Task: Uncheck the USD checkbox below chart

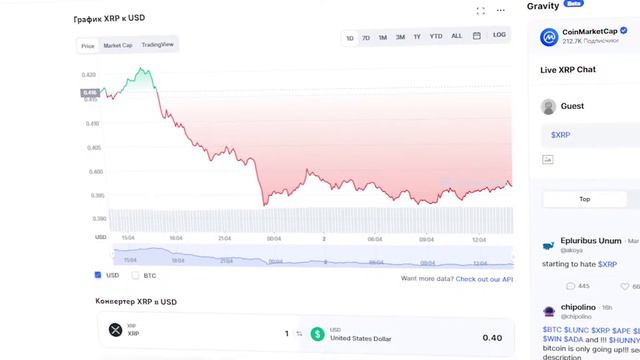Action: coord(98,275)
